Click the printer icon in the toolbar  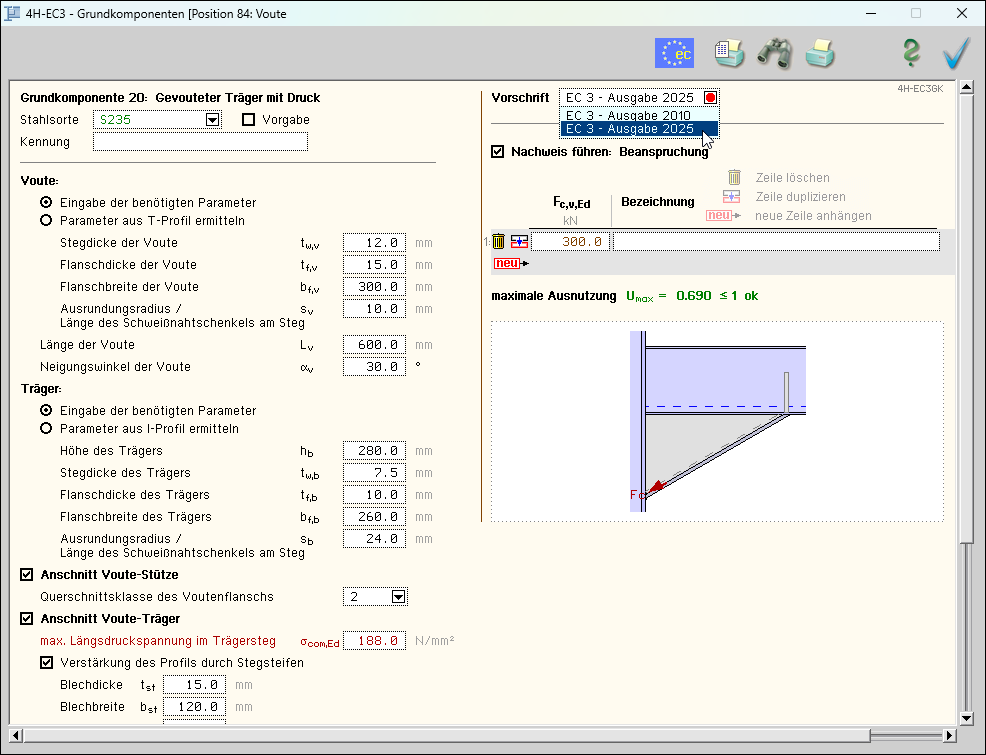tap(820, 53)
